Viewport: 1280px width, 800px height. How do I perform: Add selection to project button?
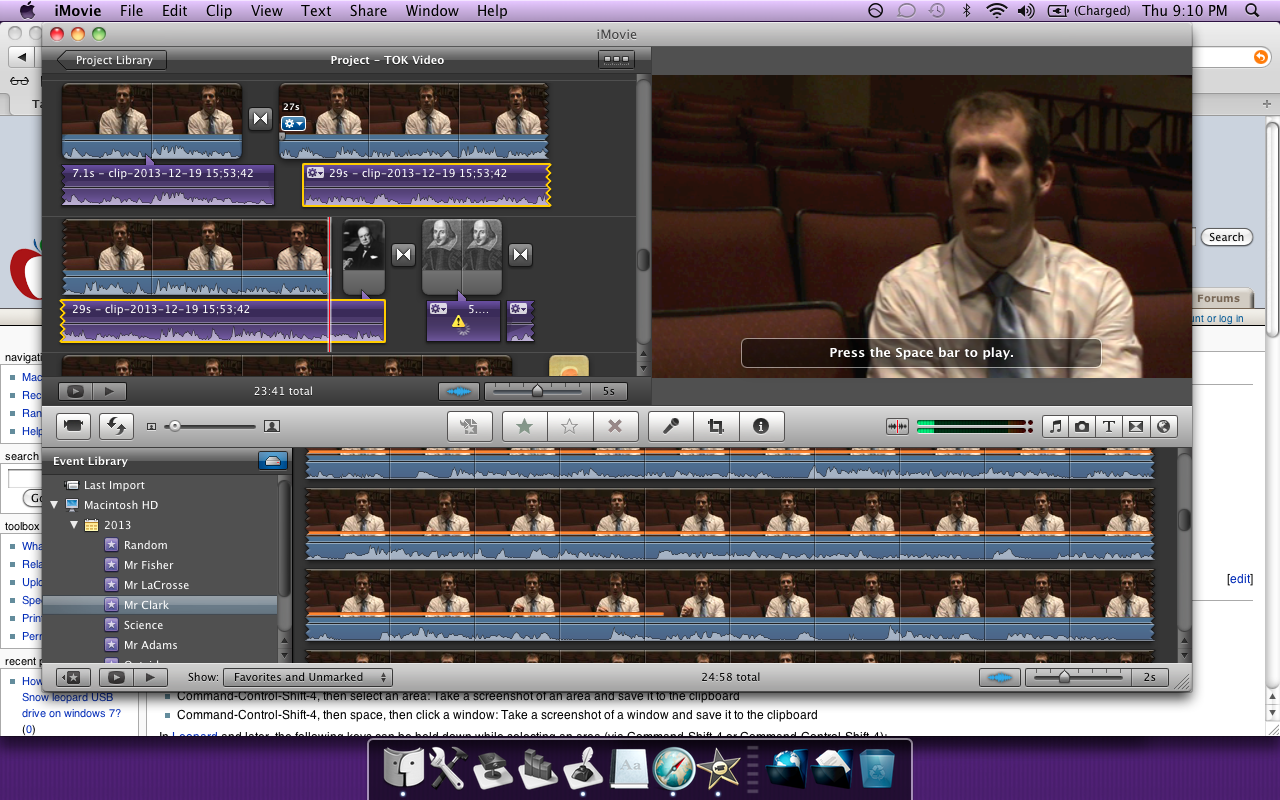click(x=470, y=426)
